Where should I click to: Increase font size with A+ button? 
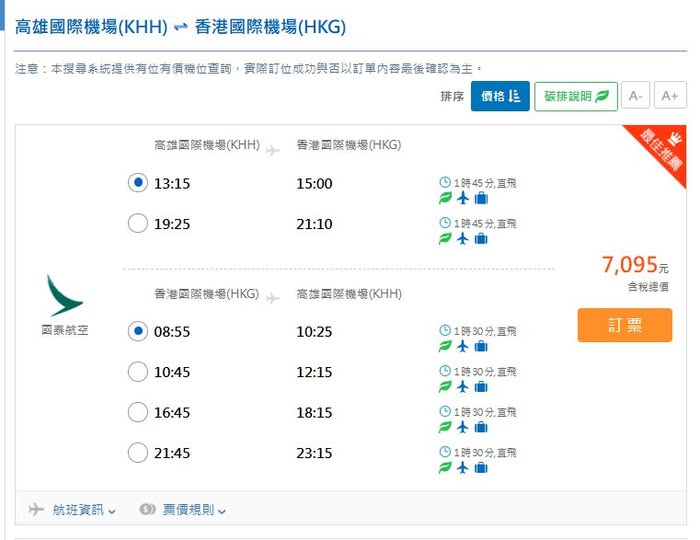(x=669, y=96)
